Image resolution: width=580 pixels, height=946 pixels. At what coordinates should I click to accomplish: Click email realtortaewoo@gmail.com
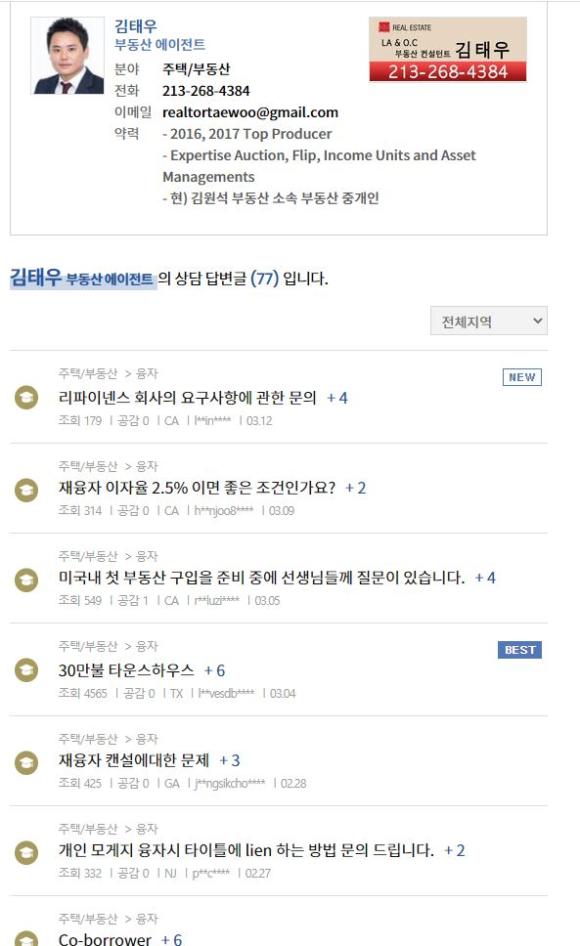tap(250, 112)
